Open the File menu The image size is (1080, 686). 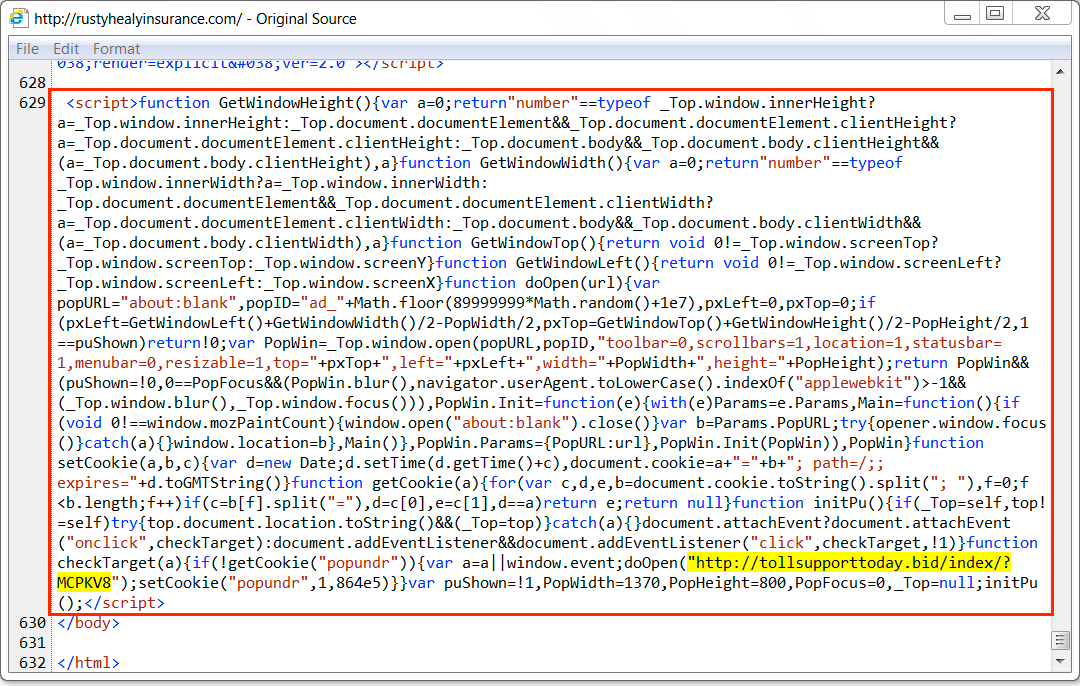(x=28, y=49)
